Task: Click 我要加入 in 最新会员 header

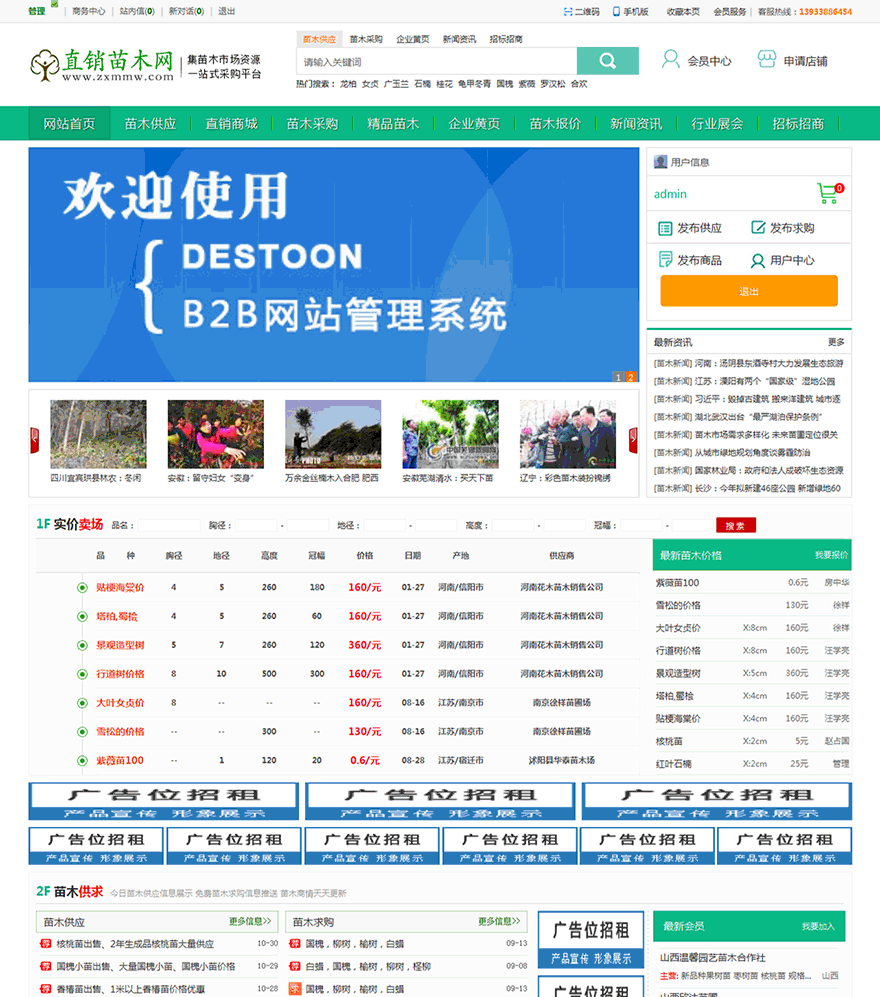Action: click(818, 926)
